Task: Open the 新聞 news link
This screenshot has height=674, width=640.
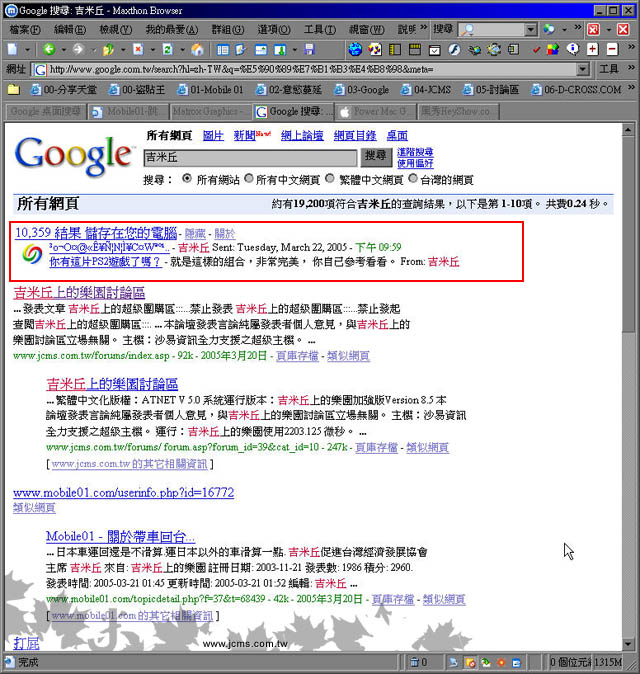Action: tap(245, 136)
